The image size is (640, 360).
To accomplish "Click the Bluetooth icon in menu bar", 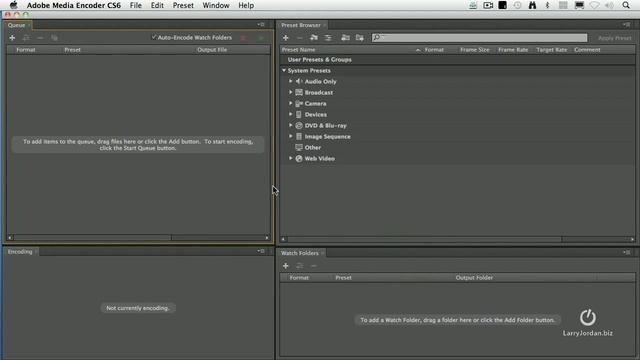I will 547,5.
